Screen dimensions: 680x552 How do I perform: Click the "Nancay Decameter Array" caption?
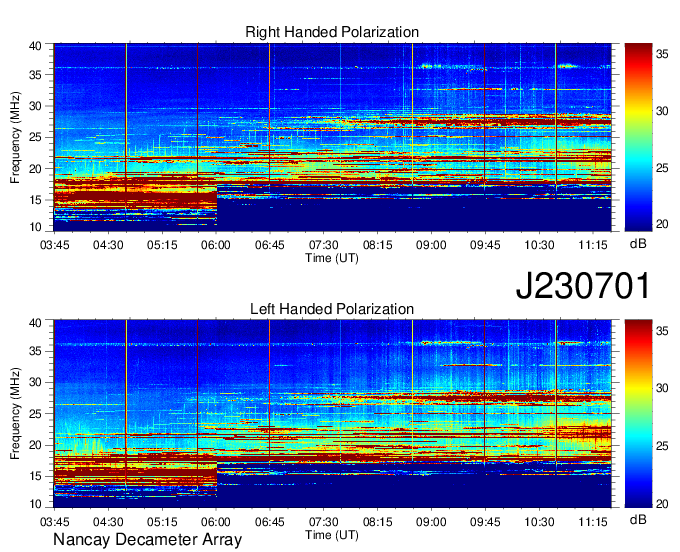pos(147,540)
